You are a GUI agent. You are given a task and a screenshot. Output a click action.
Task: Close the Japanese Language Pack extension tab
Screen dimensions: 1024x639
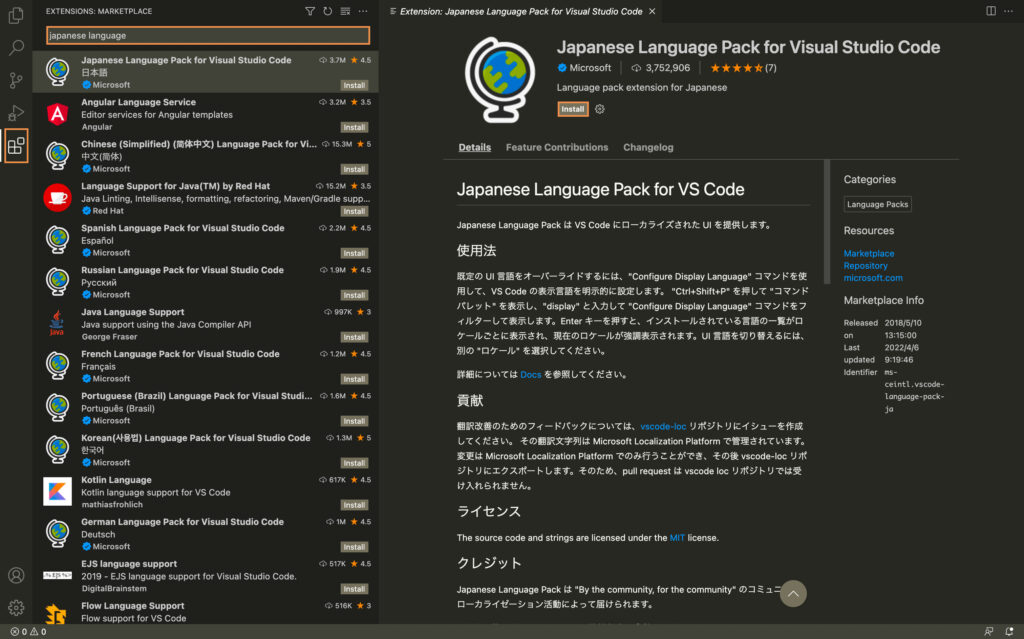(652, 11)
